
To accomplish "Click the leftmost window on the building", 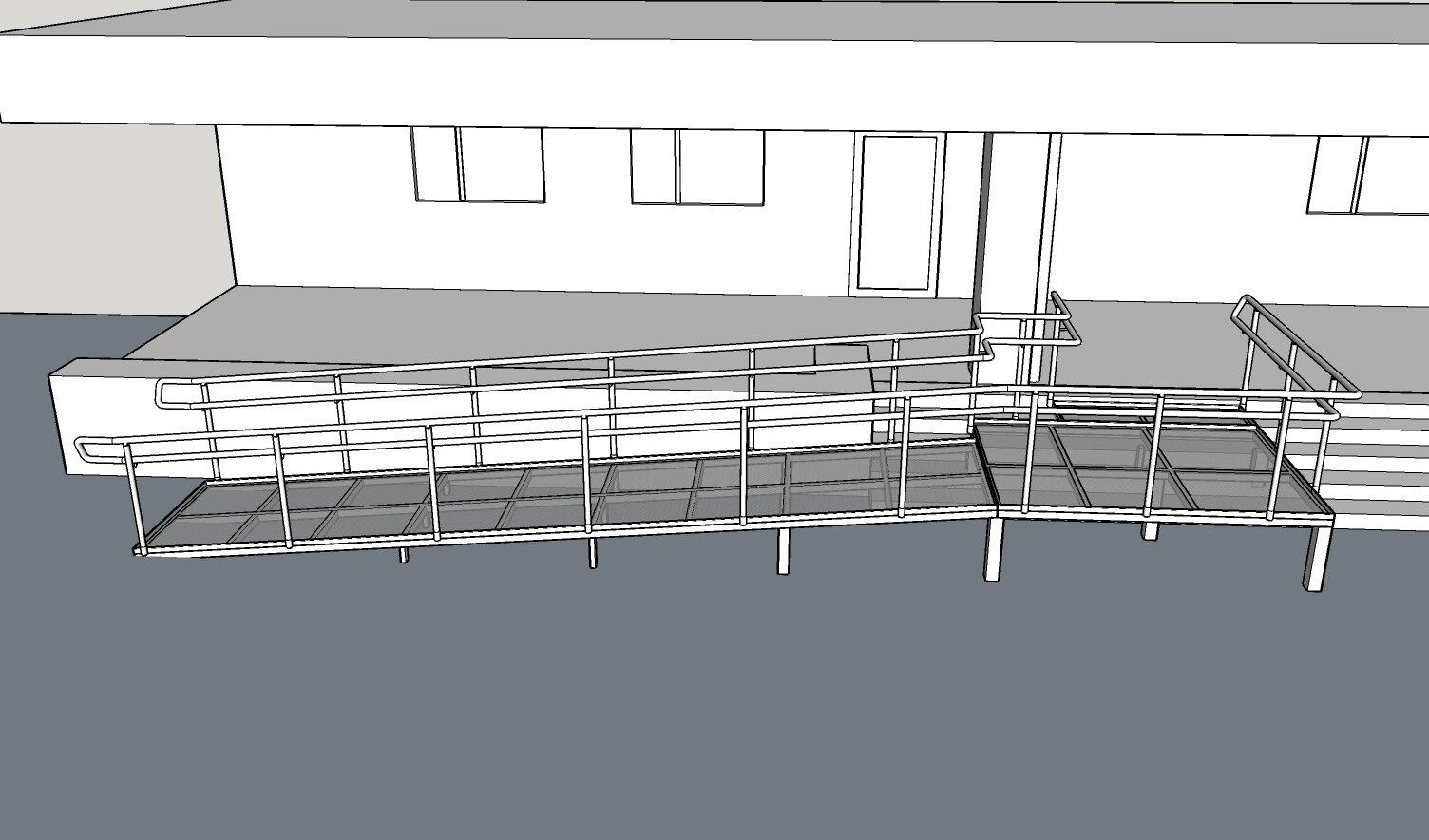I will (478, 164).
